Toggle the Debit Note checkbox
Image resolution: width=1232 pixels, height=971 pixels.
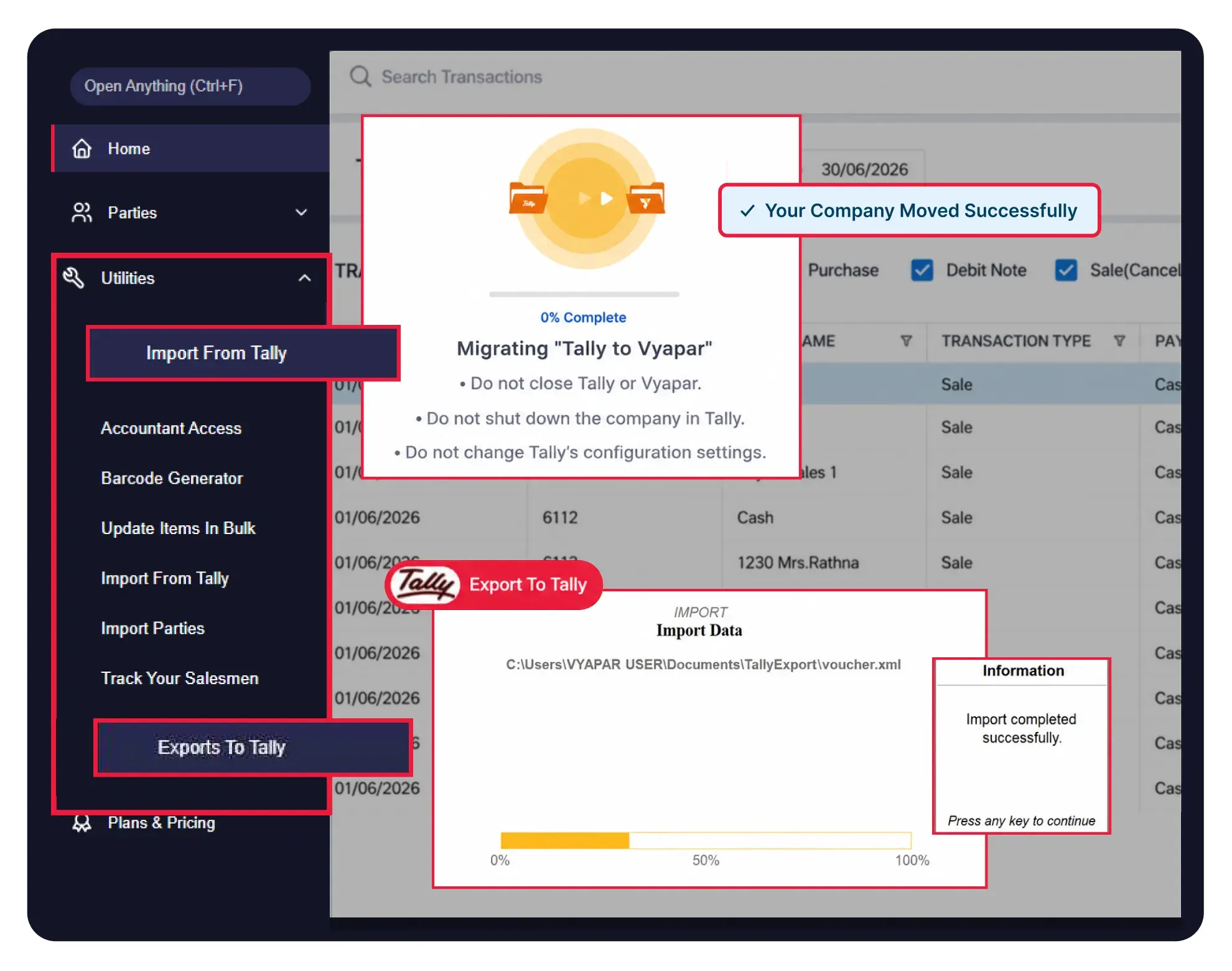coord(922,270)
